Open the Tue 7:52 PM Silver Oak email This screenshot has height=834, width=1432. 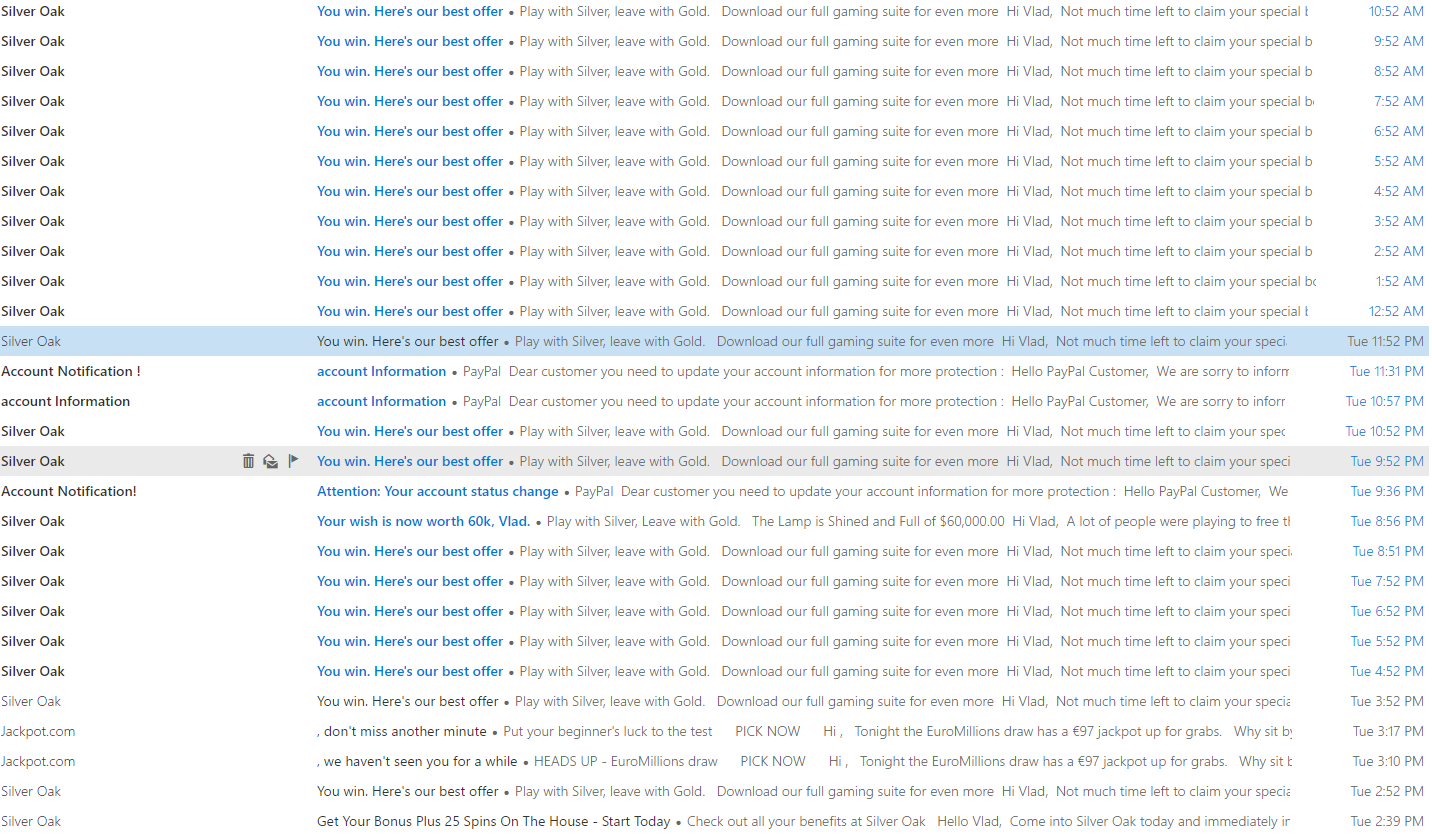click(716, 581)
